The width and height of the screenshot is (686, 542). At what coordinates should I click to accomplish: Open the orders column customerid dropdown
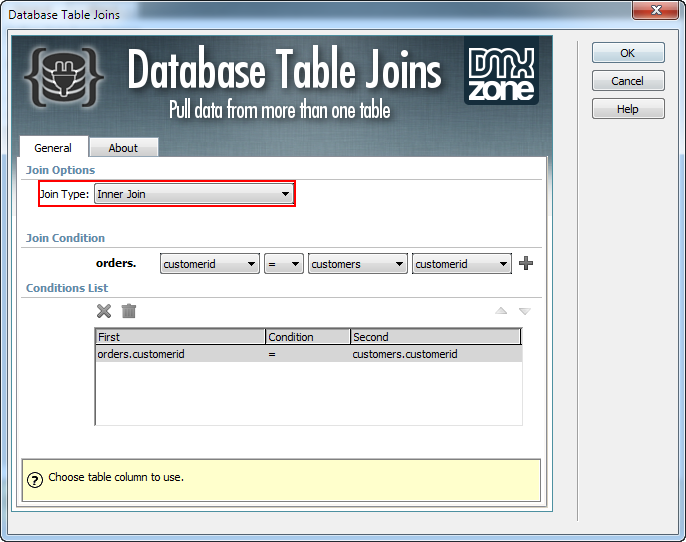point(210,264)
